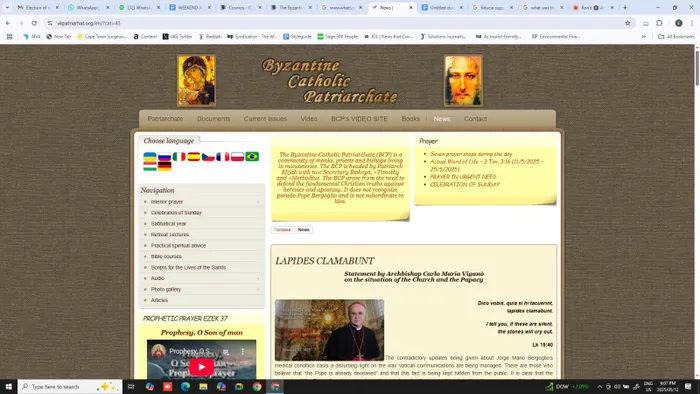Play the Prophesy O Son video
700x394 pixels.
(201, 367)
